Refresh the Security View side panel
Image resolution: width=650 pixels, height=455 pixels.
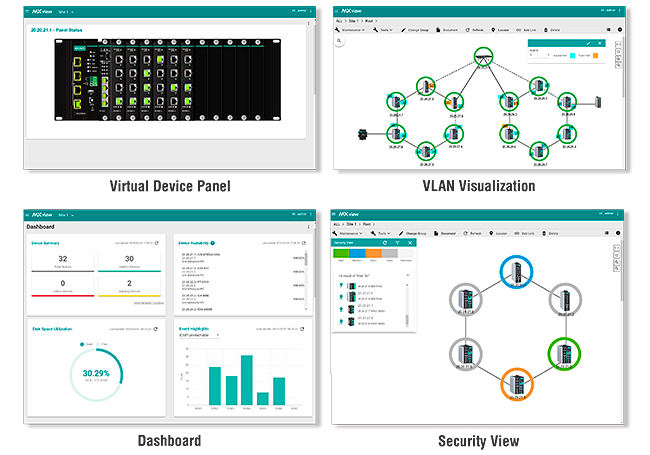(385, 243)
